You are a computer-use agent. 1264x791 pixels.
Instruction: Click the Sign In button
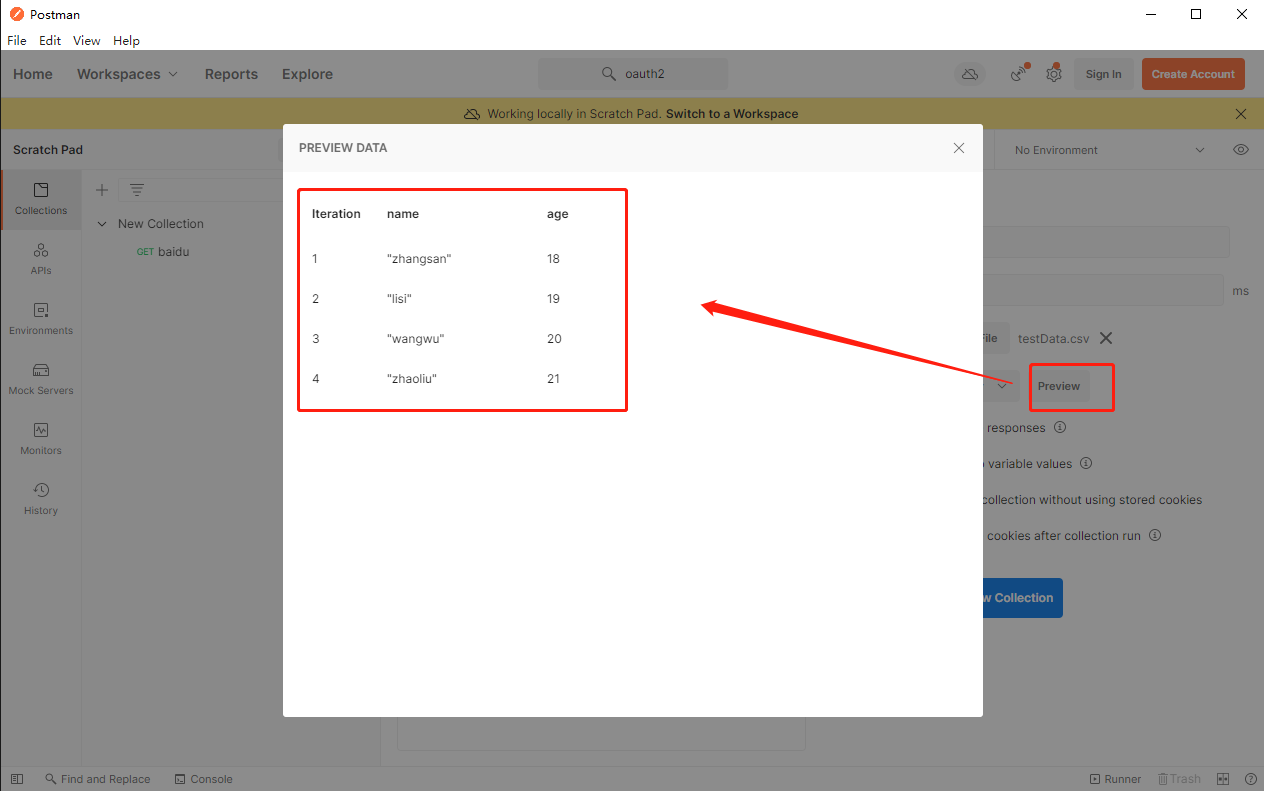(1103, 74)
